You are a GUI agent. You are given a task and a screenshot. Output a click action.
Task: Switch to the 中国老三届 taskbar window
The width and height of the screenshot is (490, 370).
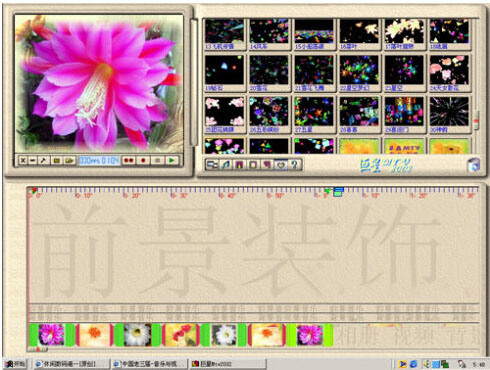pyautogui.click(x=149, y=364)
